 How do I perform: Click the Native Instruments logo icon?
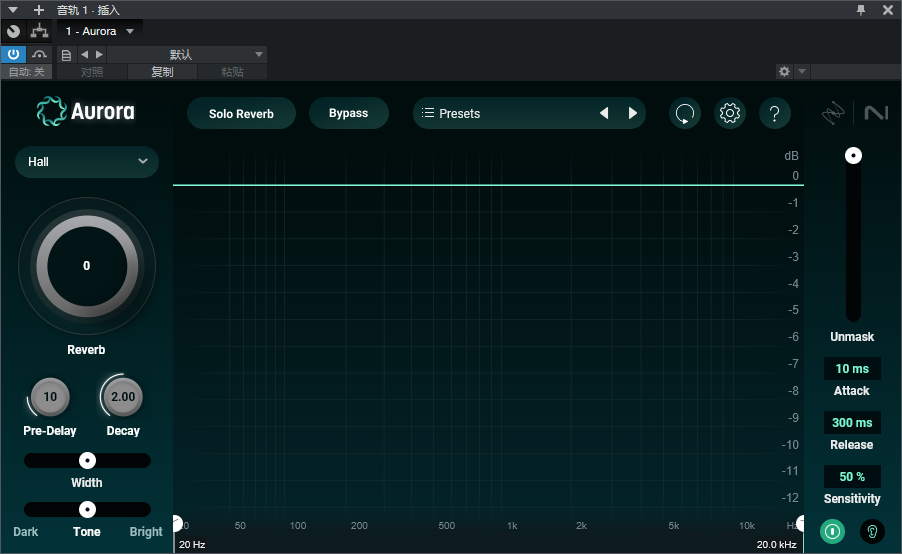click(x=876, y=113)
